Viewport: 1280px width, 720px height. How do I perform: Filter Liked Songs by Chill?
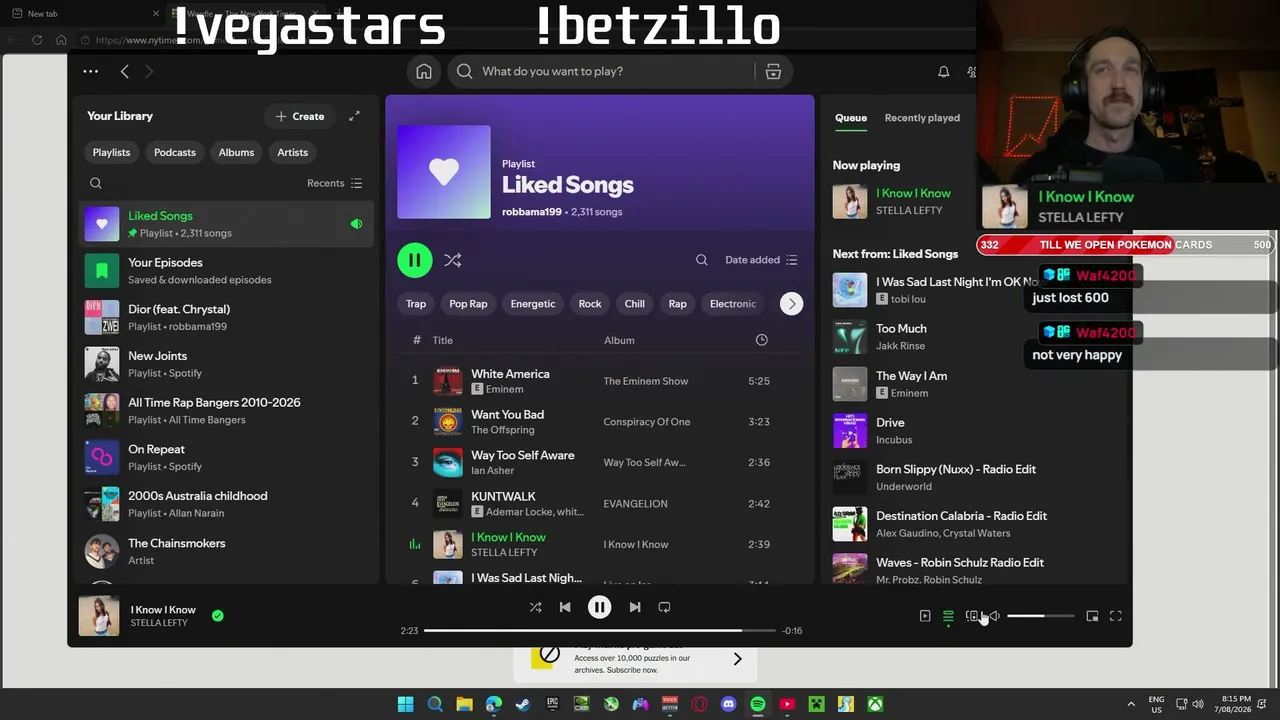635,304
